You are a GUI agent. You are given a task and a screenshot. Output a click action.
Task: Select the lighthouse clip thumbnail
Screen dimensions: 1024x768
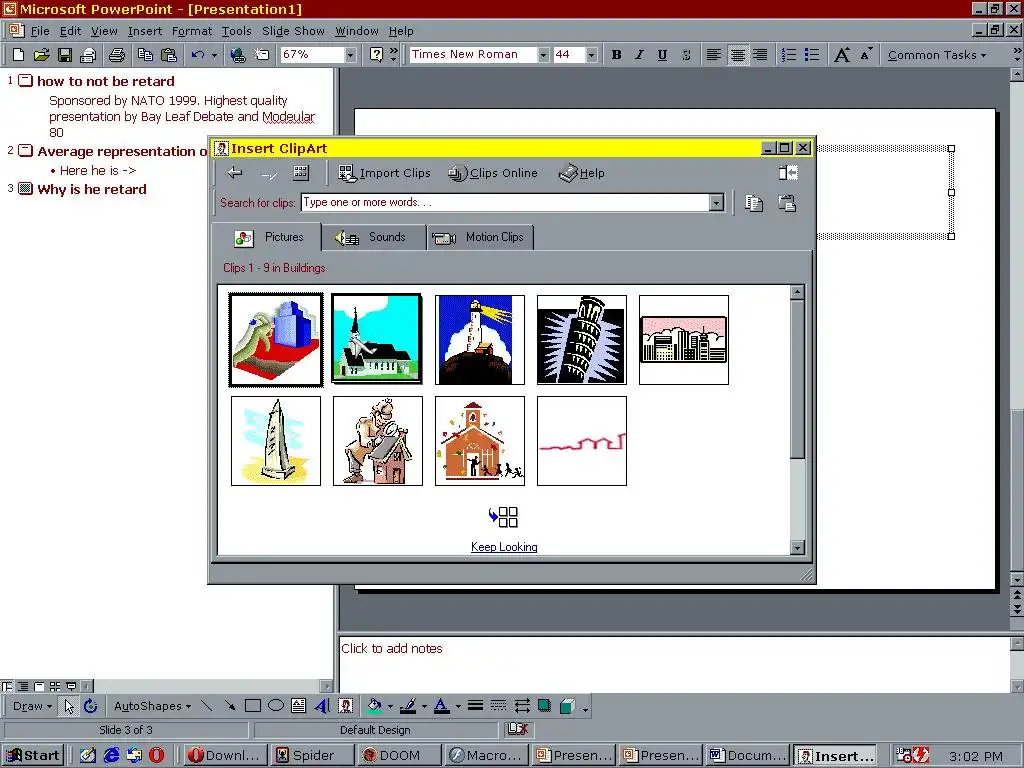click(x=480, y=340)
